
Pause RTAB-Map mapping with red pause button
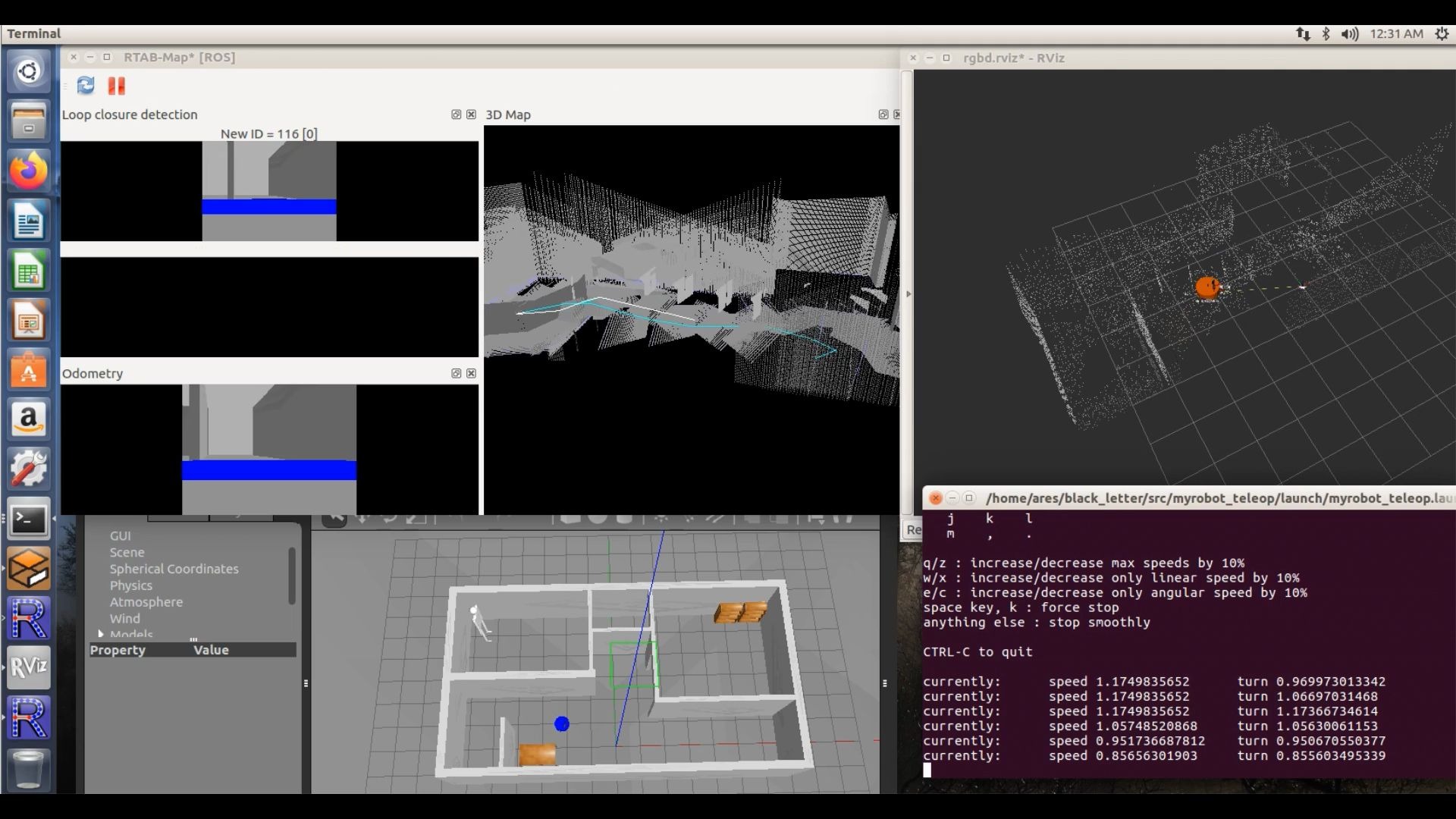[116, 86]
